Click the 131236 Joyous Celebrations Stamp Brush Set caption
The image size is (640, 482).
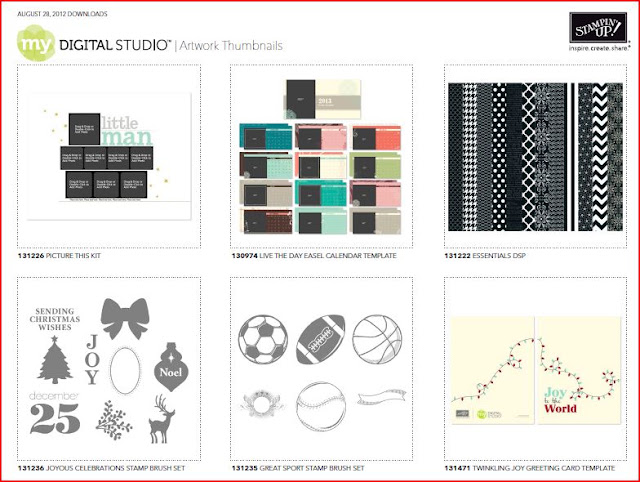pyautogui.click(x=101, y=468)
